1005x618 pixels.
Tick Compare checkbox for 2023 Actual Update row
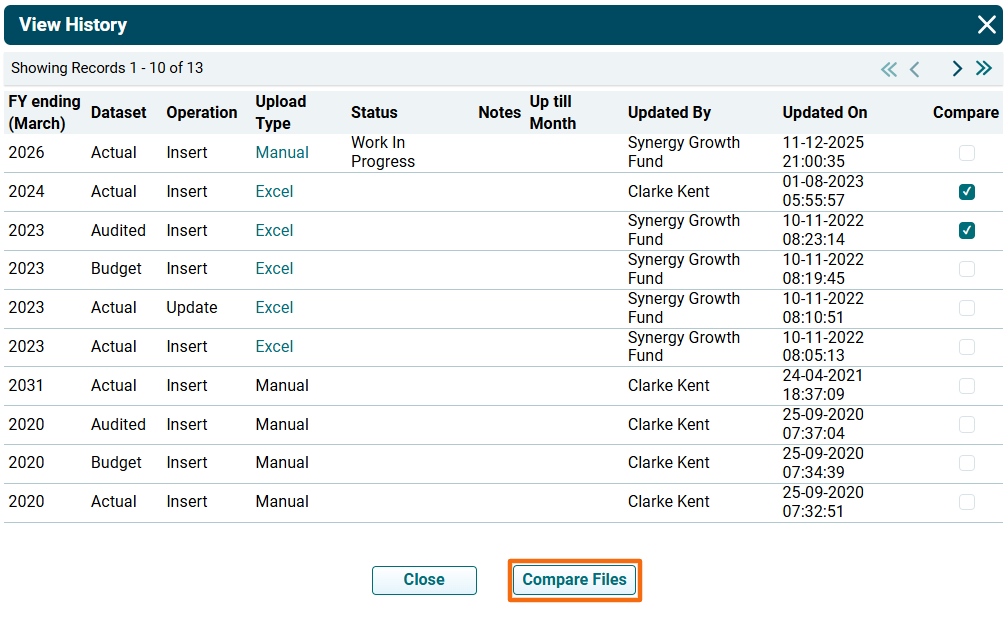pos(966,308)
